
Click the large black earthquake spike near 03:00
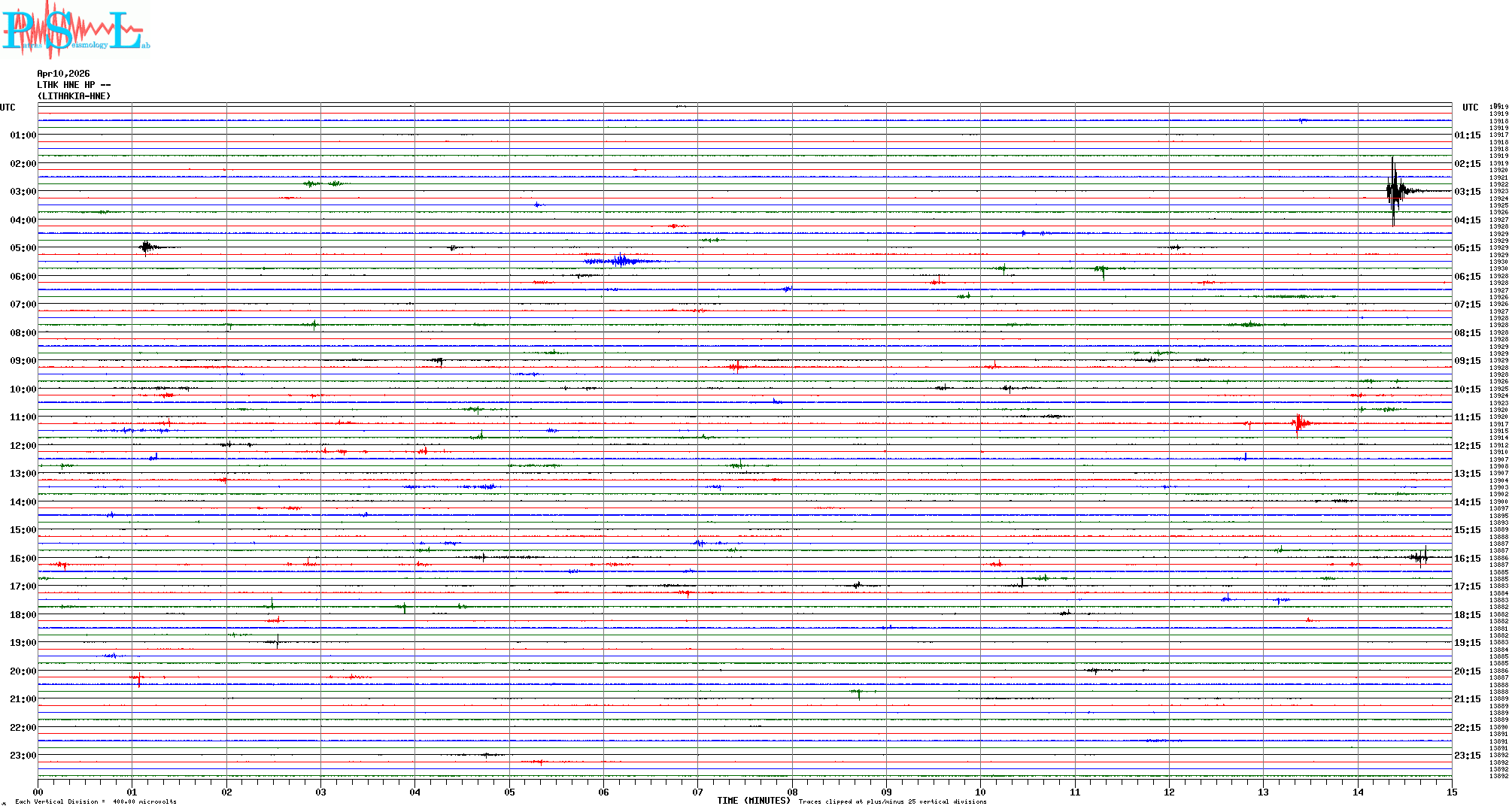click(x=1393, y=191)
